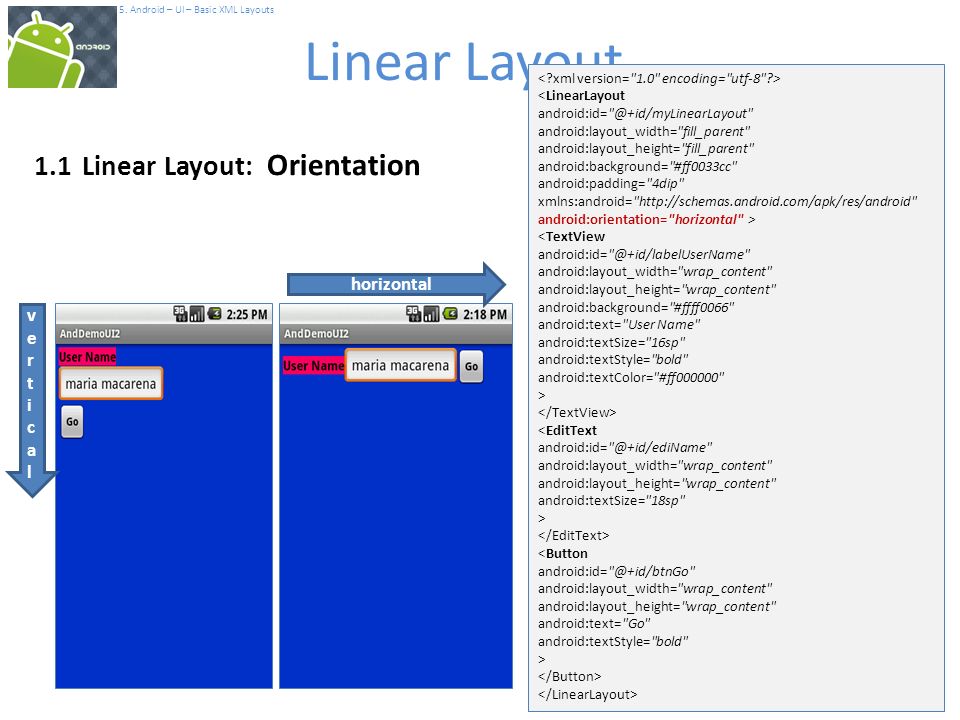Click the 2:18 PM clock text
The width and height of the screenshot is (960, 720).
point(485,315)
